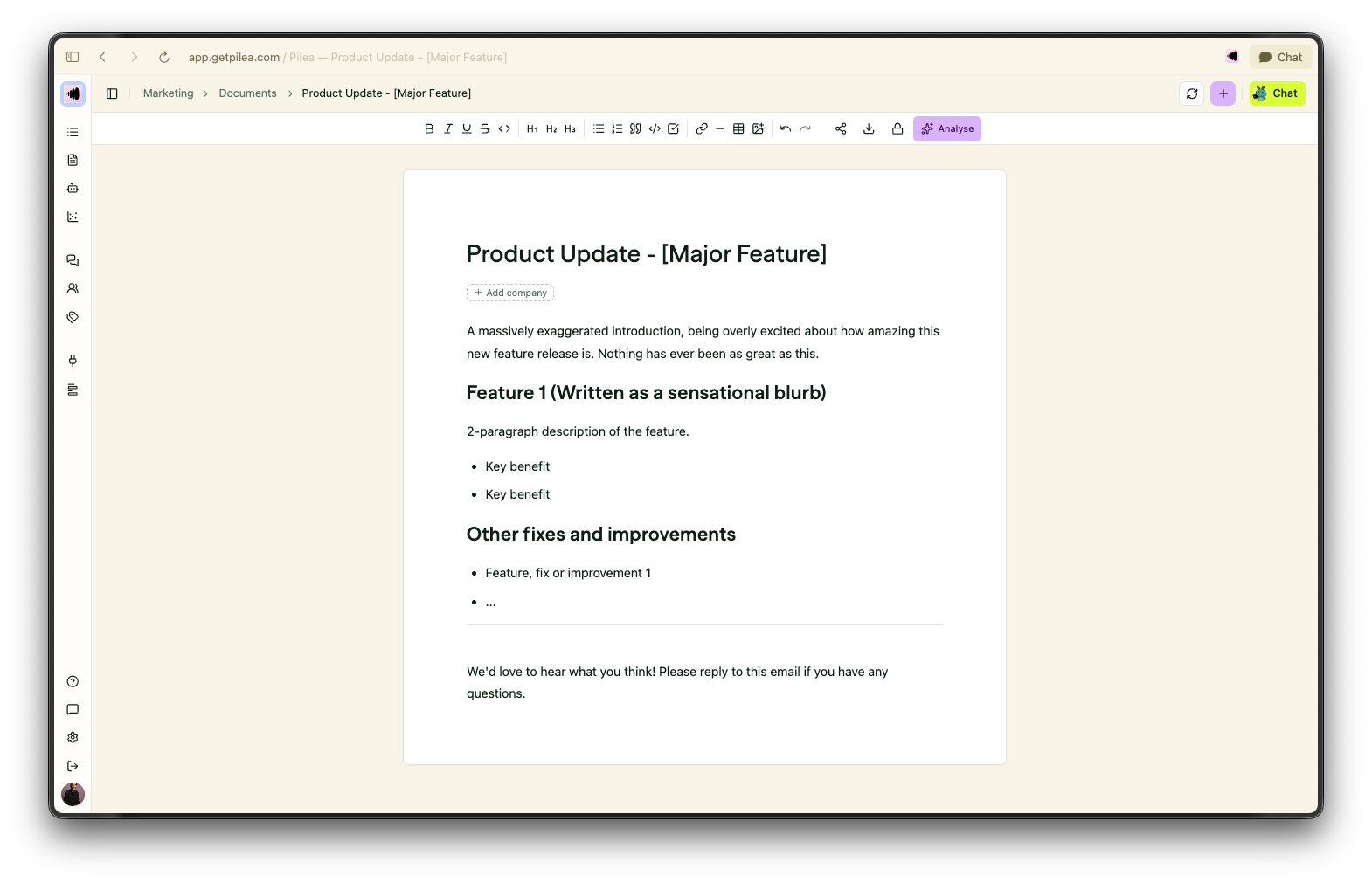
Task: Go to Documents breadcrumb
Action: point(247,93)
